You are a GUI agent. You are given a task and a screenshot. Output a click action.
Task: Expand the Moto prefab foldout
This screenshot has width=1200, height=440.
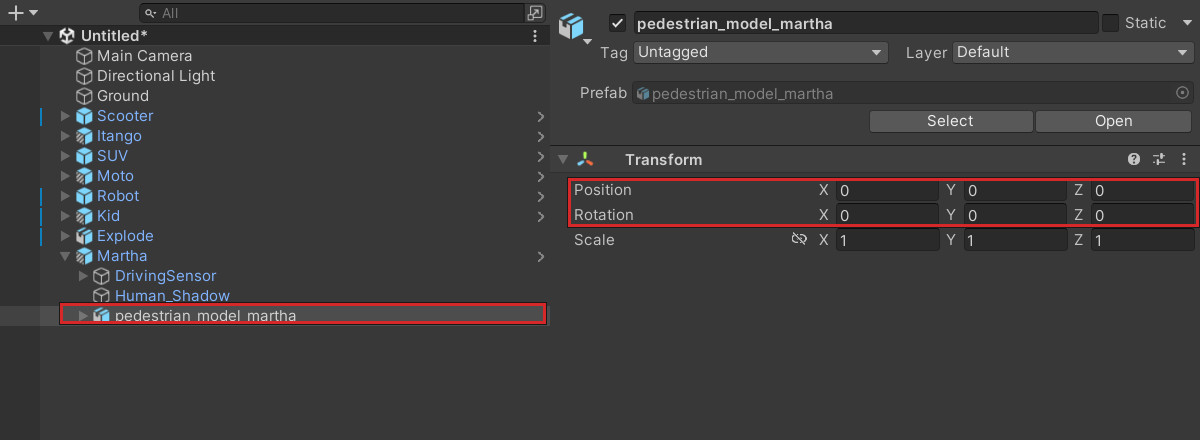[x=66, y=176]
